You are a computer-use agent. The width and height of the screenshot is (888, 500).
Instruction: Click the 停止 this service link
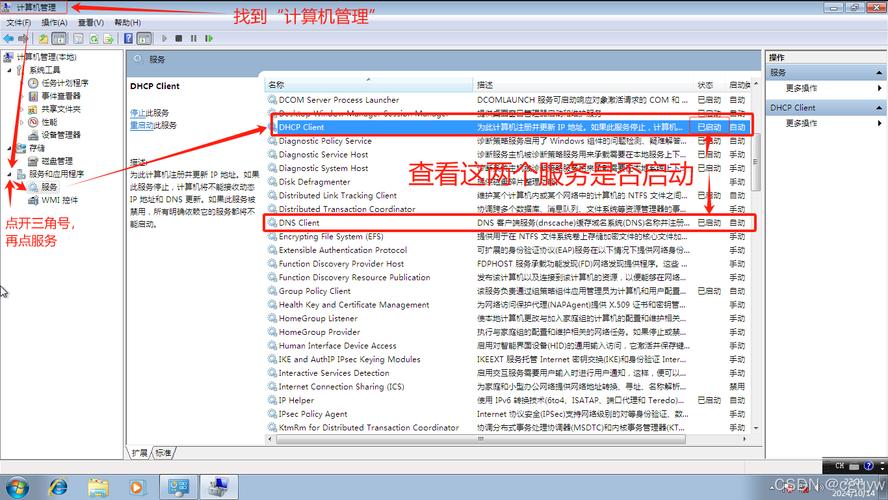138,113
